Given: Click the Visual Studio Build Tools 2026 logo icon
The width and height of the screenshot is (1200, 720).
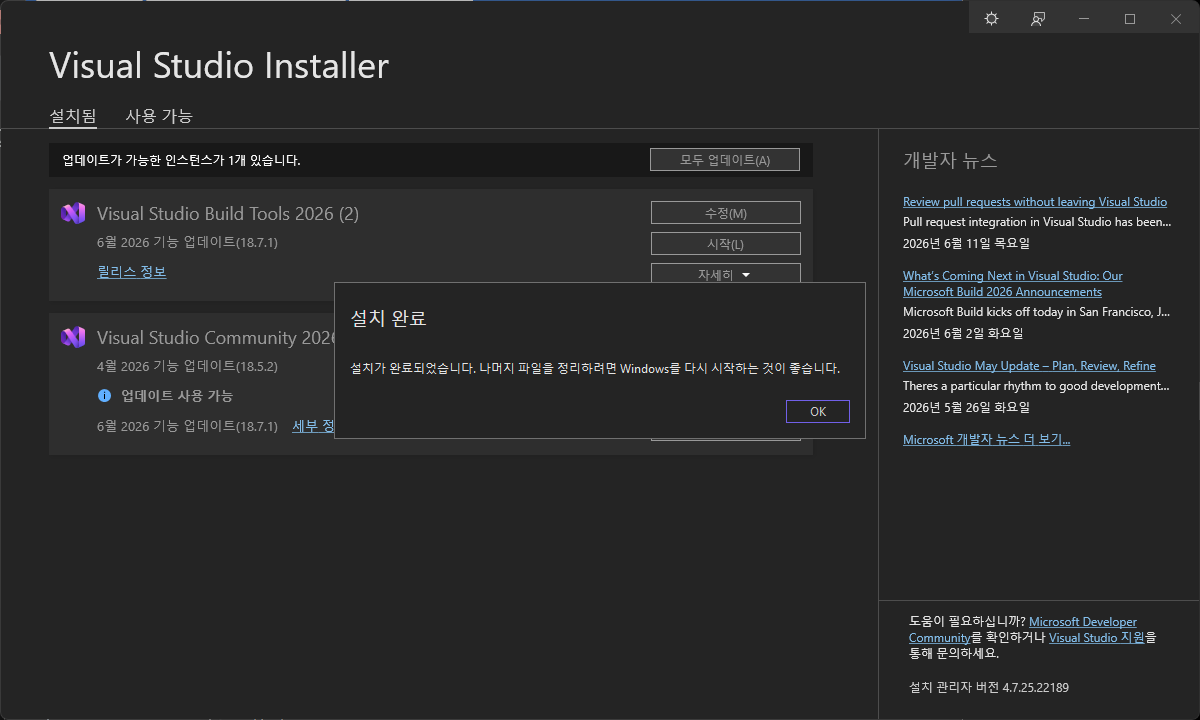Looking at the screenshot, I should (73, 213).
